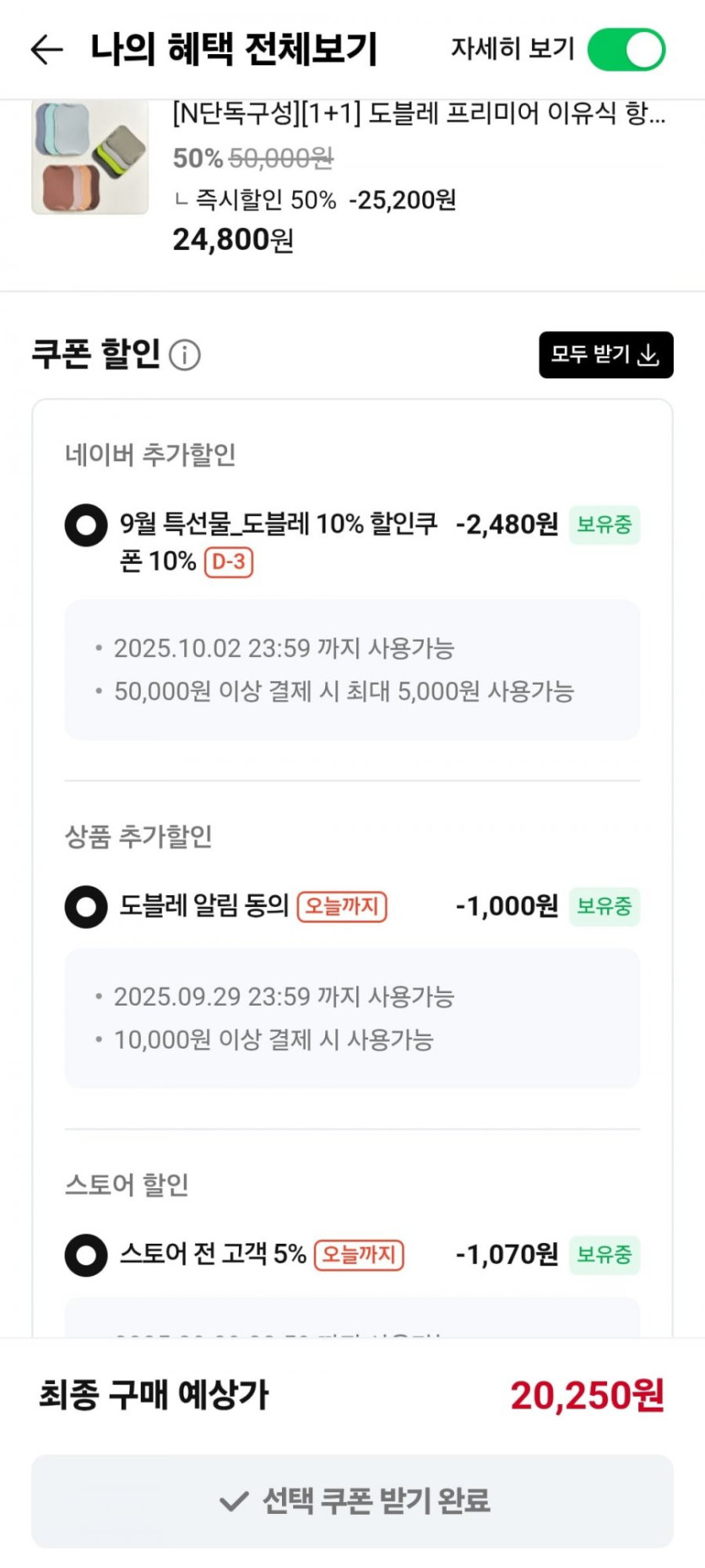Tap 오늘까지 badge next to 도블레 알림 동의
This screenshot has height=1568, width=705.
pyautogui.click(x=342, y=906)
